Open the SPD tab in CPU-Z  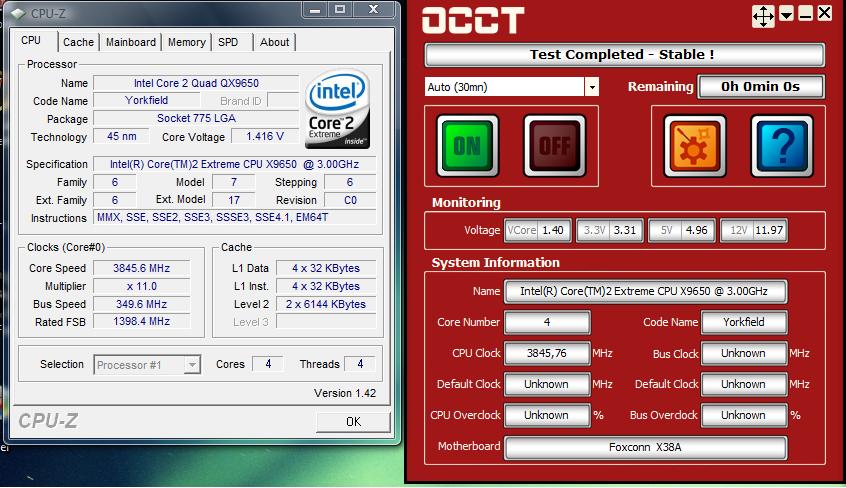pos(228,42)
